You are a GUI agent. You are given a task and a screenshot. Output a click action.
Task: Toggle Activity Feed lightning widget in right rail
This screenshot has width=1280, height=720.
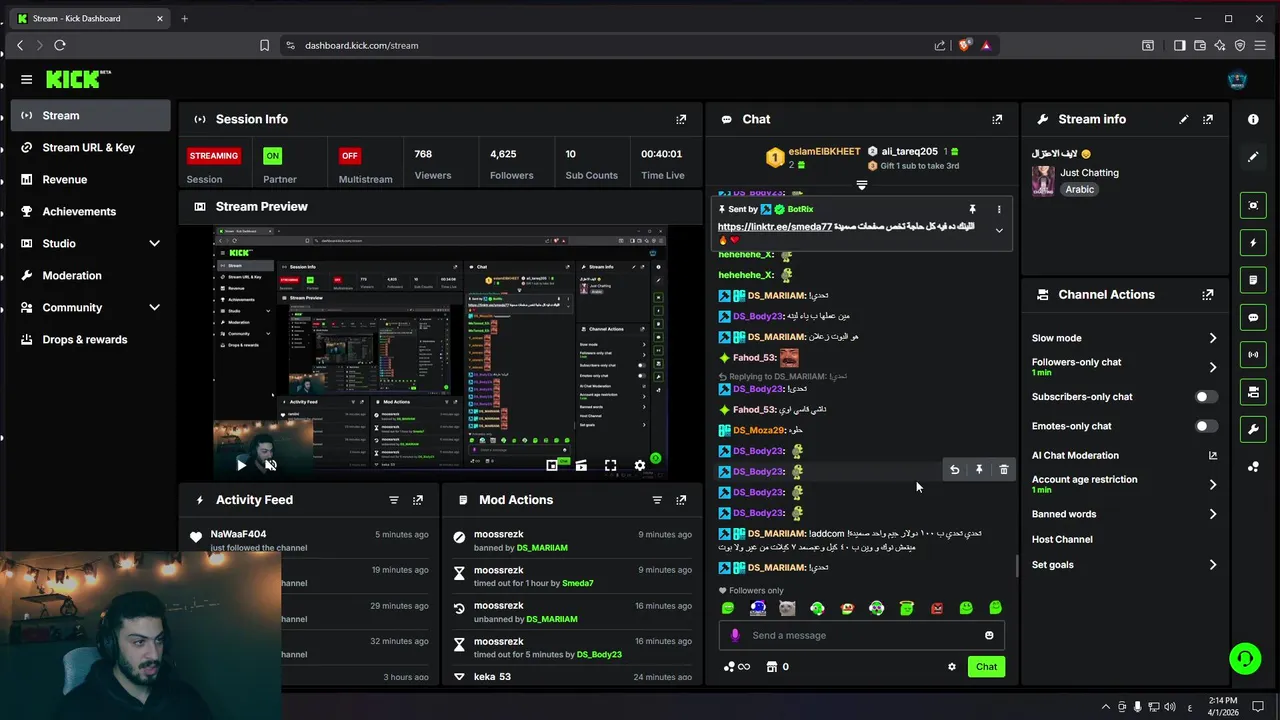tap(1253, 243)
